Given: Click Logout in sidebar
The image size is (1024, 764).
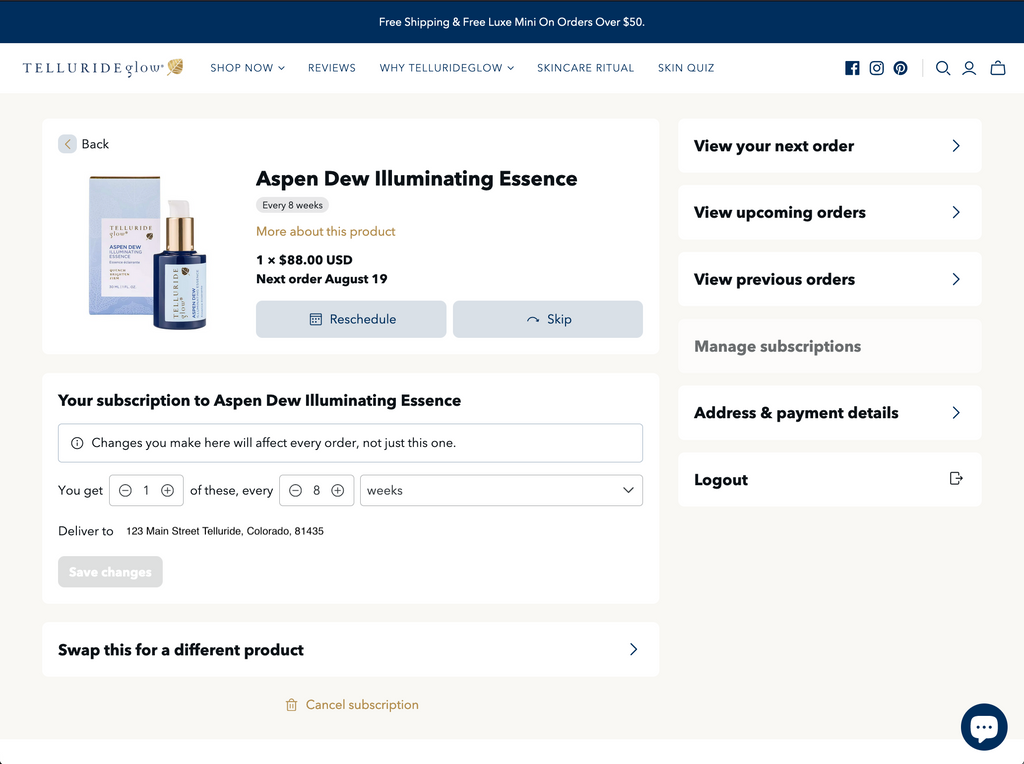Looking at the screenshot, I should point(829,479).
